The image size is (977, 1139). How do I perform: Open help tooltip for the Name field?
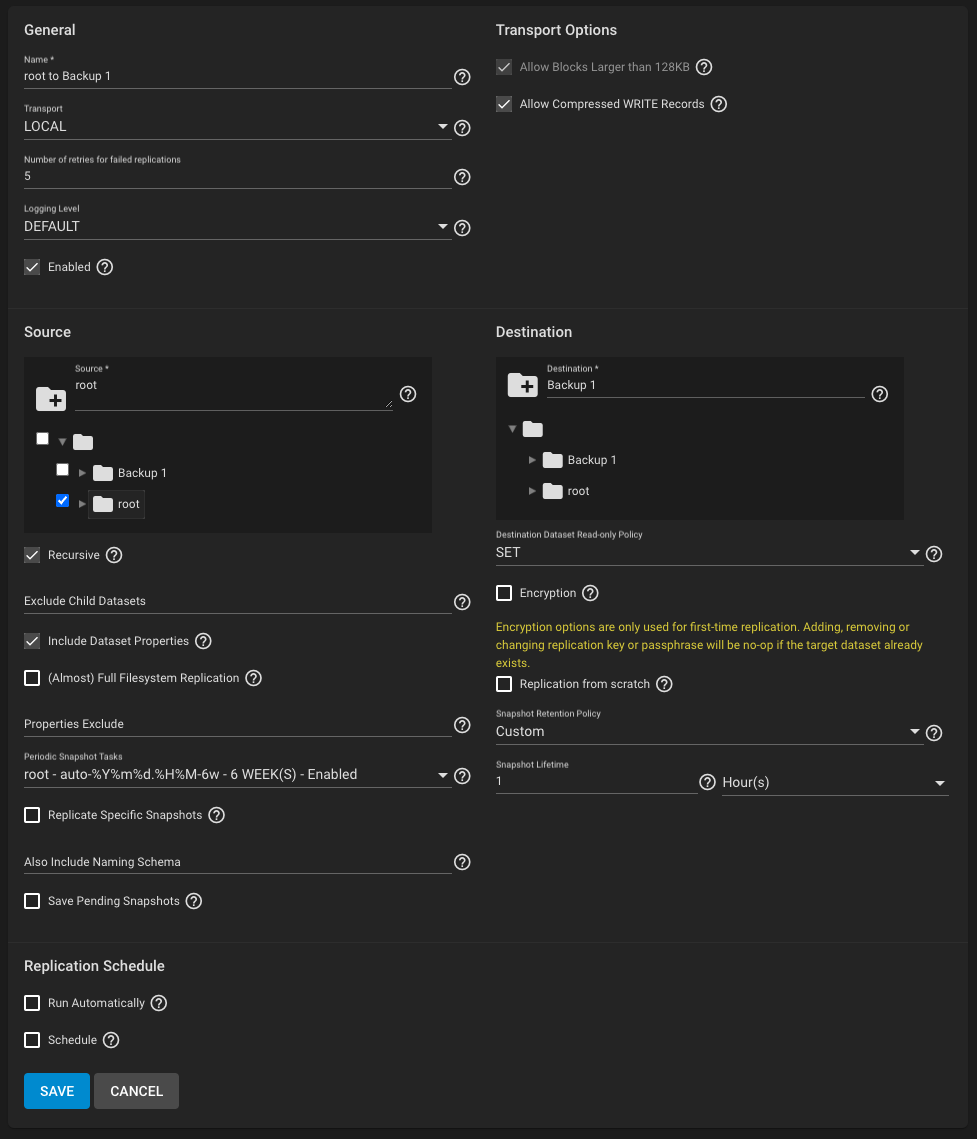pyautogui.click(x=462, y=77)
